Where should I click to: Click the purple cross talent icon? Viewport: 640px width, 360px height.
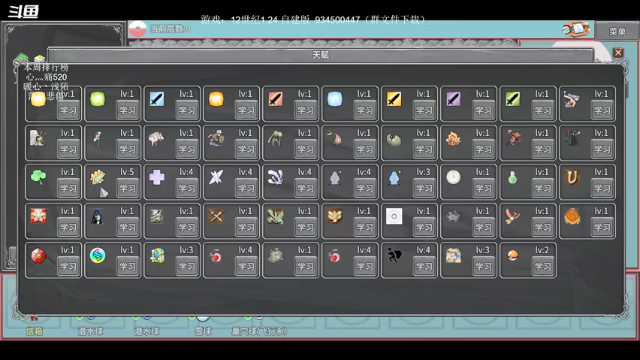[157, 178]
